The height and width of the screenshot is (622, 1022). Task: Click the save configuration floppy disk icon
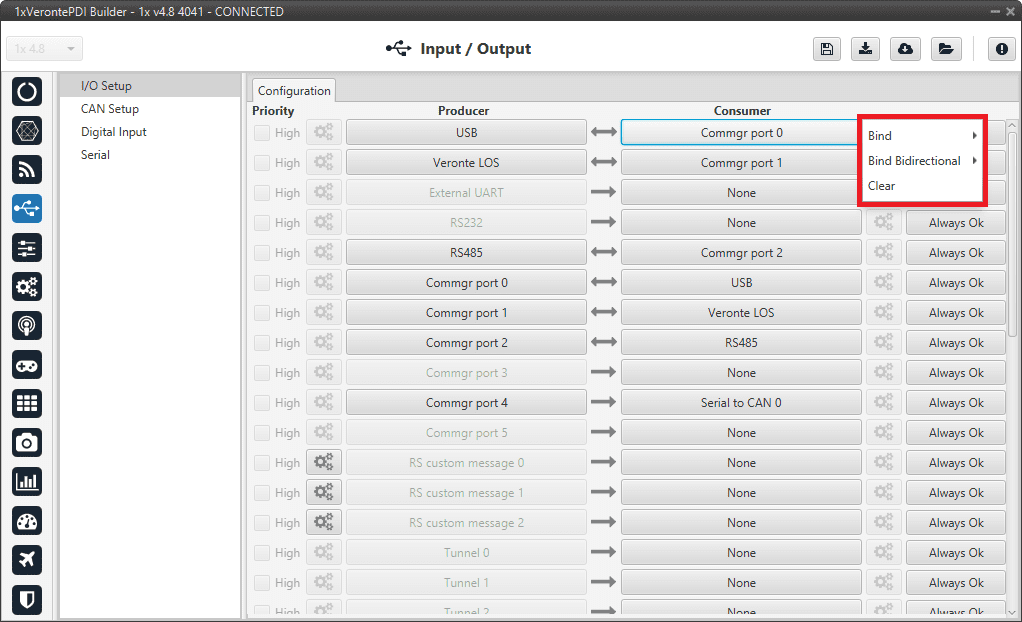click(x=826, y=49)
